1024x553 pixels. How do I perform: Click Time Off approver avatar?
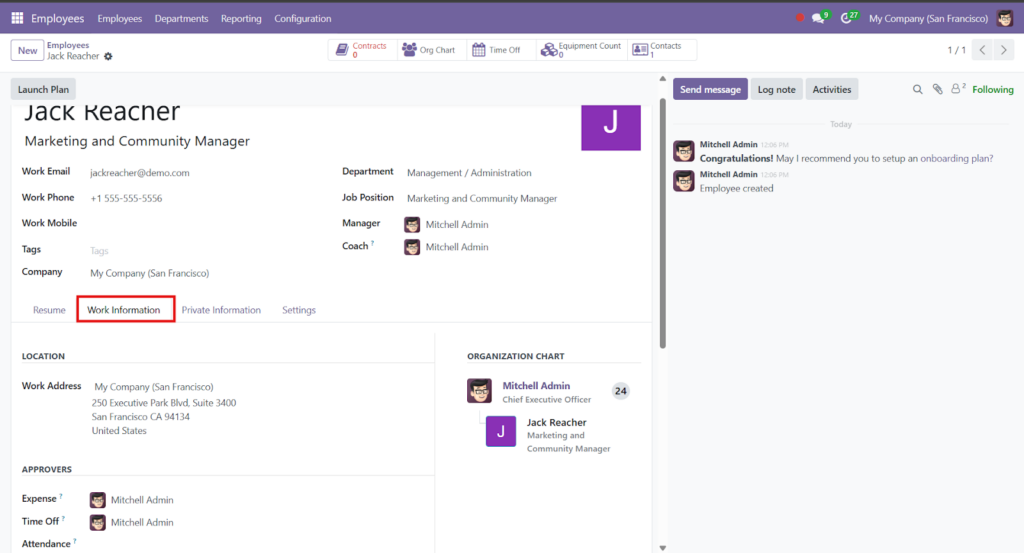[97, 522]
